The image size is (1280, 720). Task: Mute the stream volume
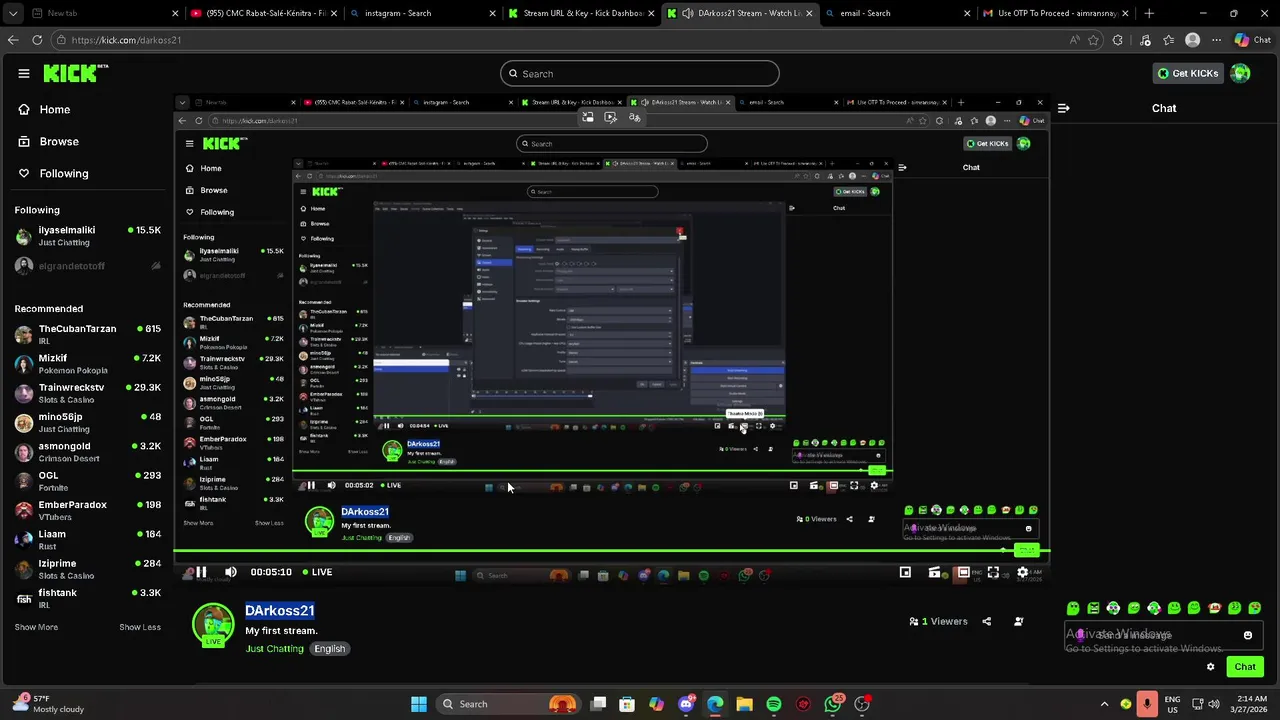click(x=231, y=572)
